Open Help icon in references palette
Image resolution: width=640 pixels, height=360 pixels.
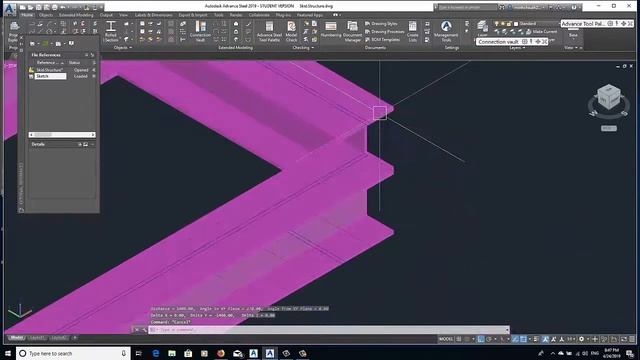coord(71,43)
